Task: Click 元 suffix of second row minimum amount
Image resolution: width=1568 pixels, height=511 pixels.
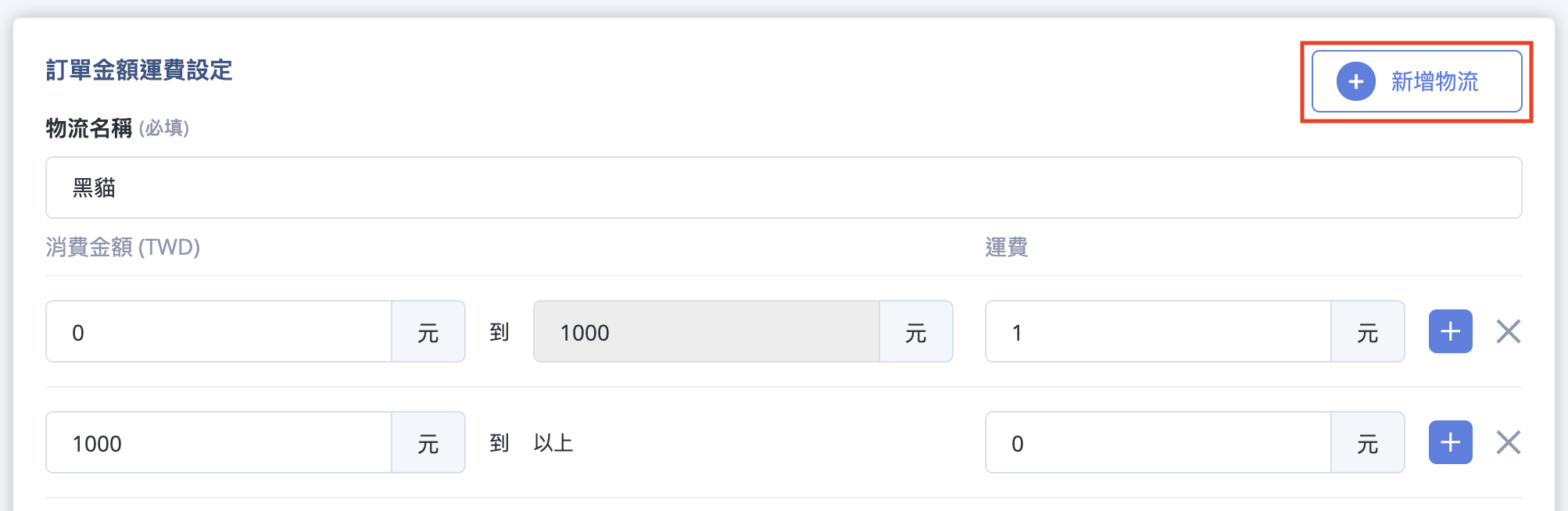Action: pos(428,442)
